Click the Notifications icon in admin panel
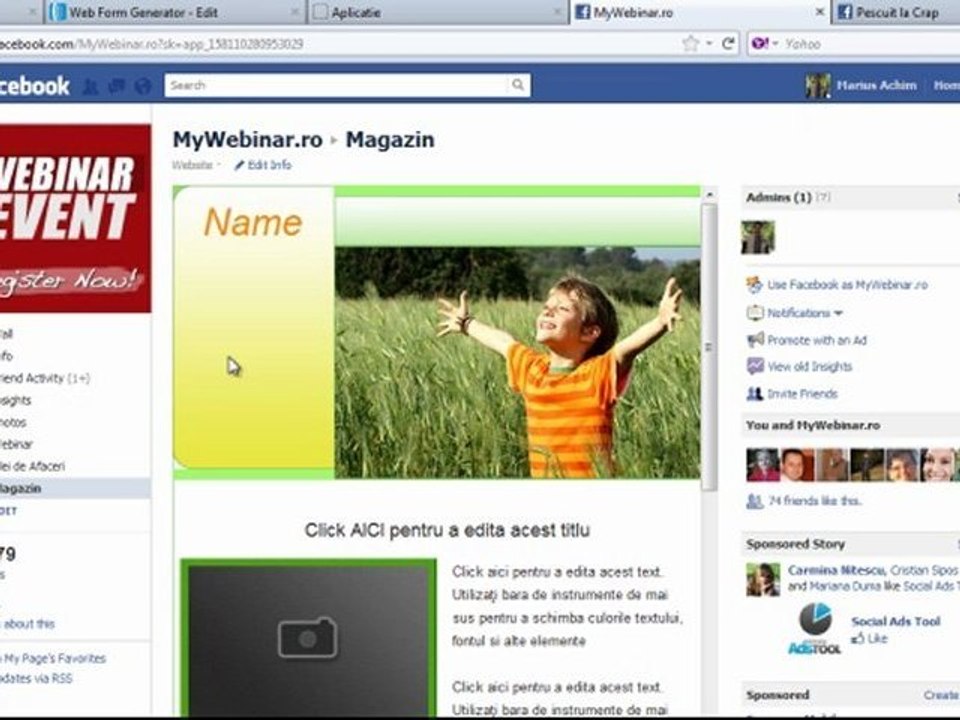Screen dimensions: 960x720 (x=755, y=313)
